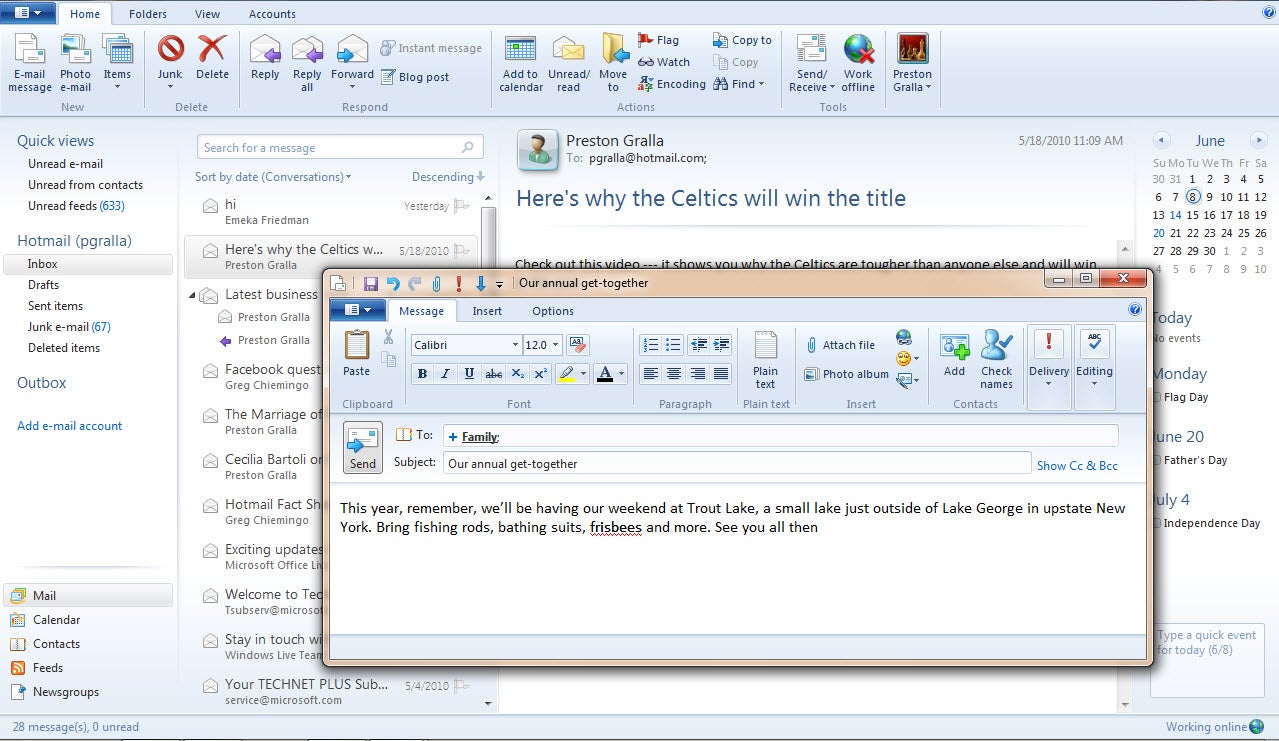Image resolution: width=1279 pixels, height=741 pixels.
Task: Apply Italic in compose window
Action: click(445, 374)
